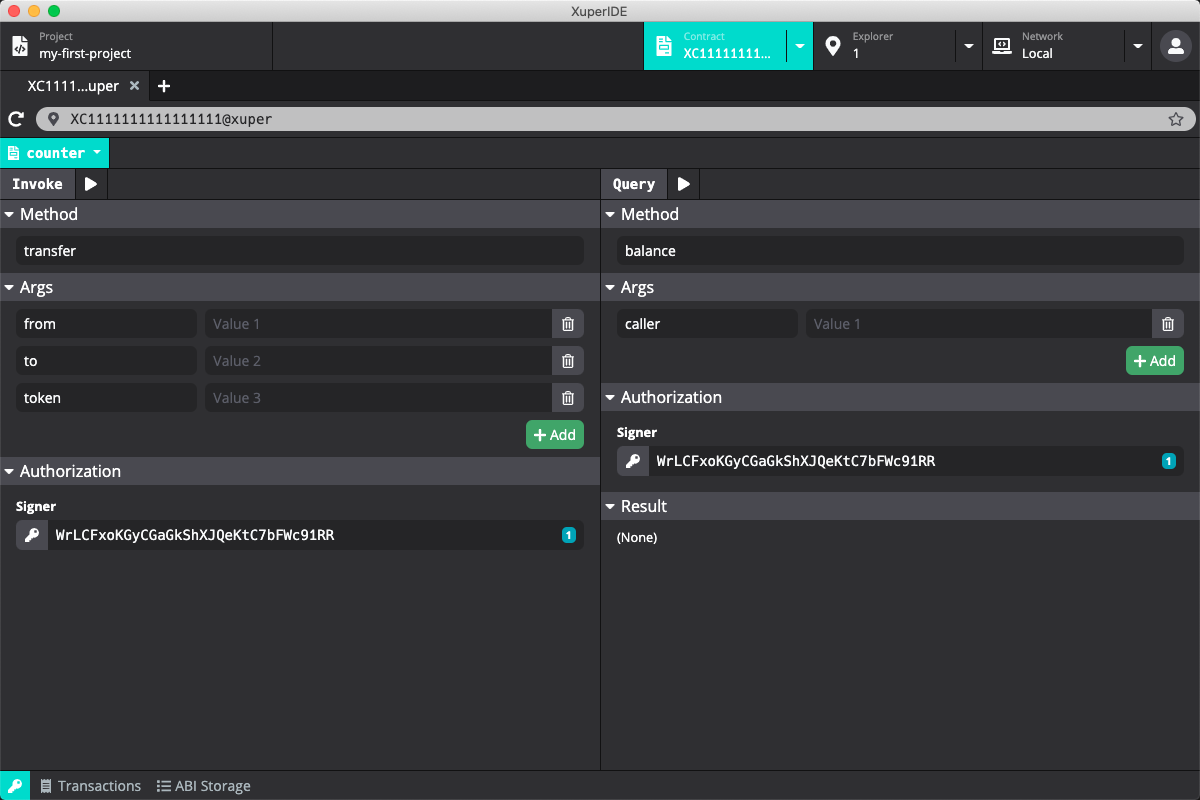Add a new tab with plus icon

click(164, 86)
